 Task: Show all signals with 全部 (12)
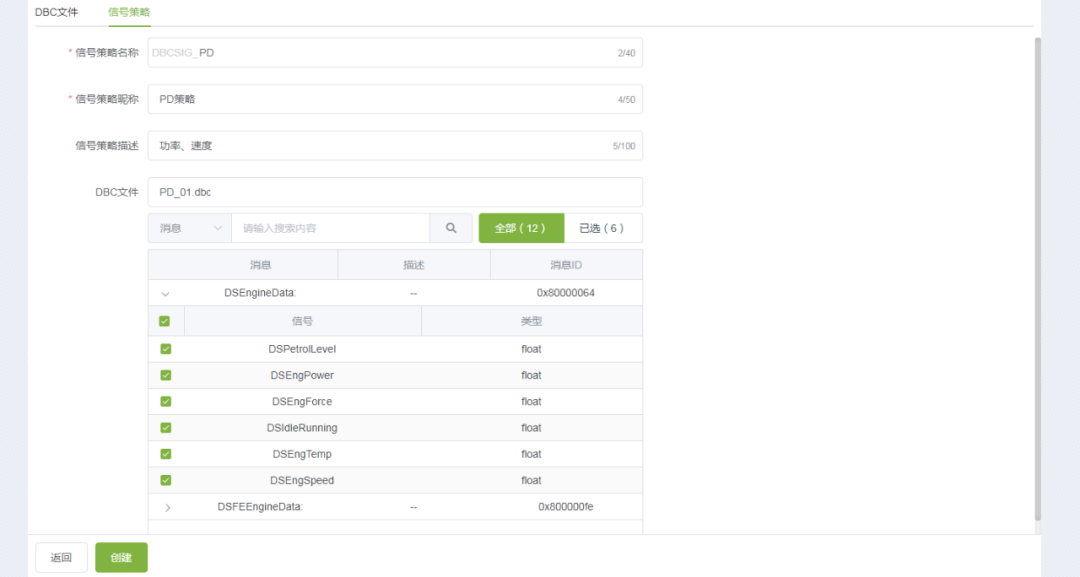pyautogui.click(x=521, y=228)
